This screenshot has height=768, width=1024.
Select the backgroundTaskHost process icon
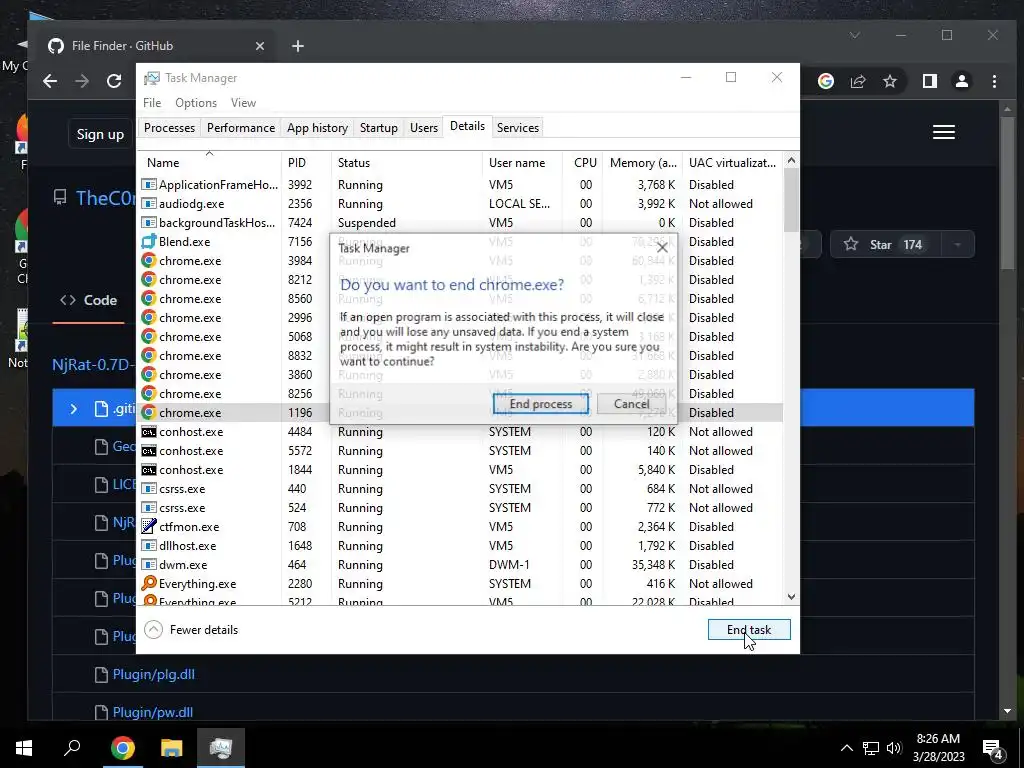click(149, 223)
